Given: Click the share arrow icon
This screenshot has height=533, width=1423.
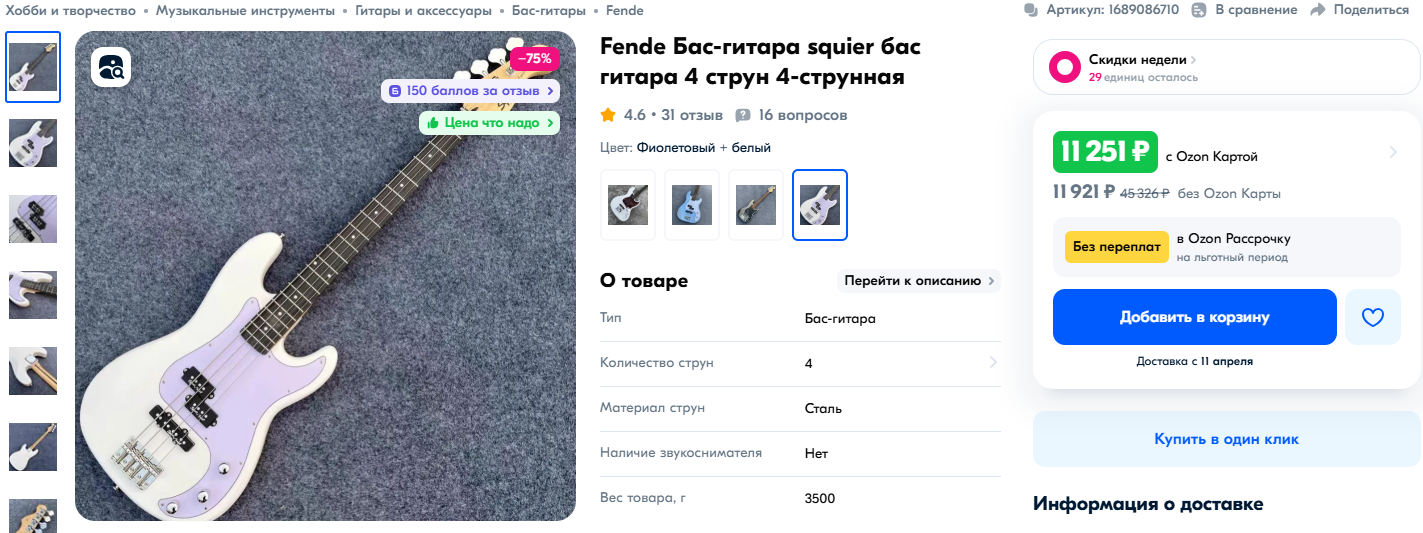Looking at the screenshot, I should pyautogui.click(x=1317, y=10).
